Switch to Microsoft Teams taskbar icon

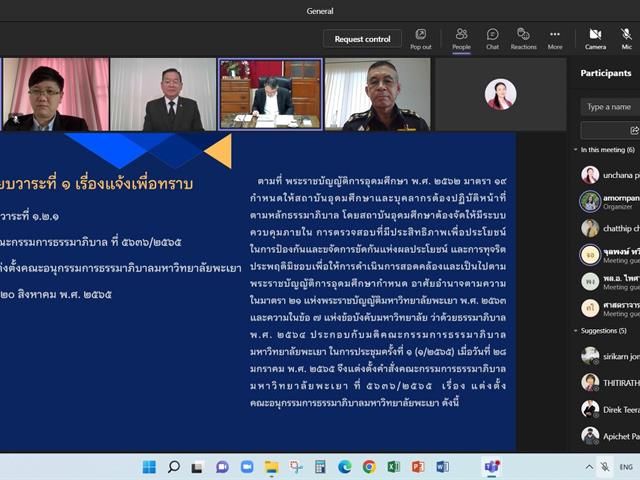[492, 467]
